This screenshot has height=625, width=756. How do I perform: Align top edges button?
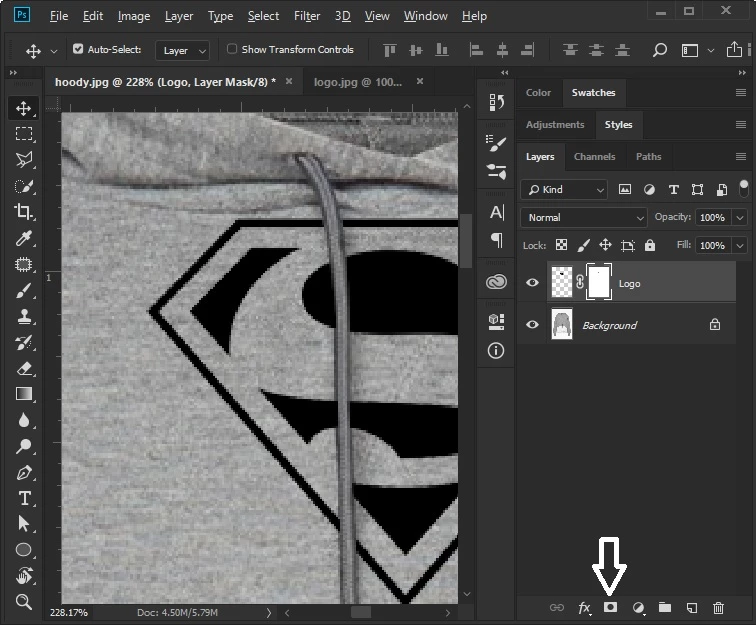pos(390,50)
